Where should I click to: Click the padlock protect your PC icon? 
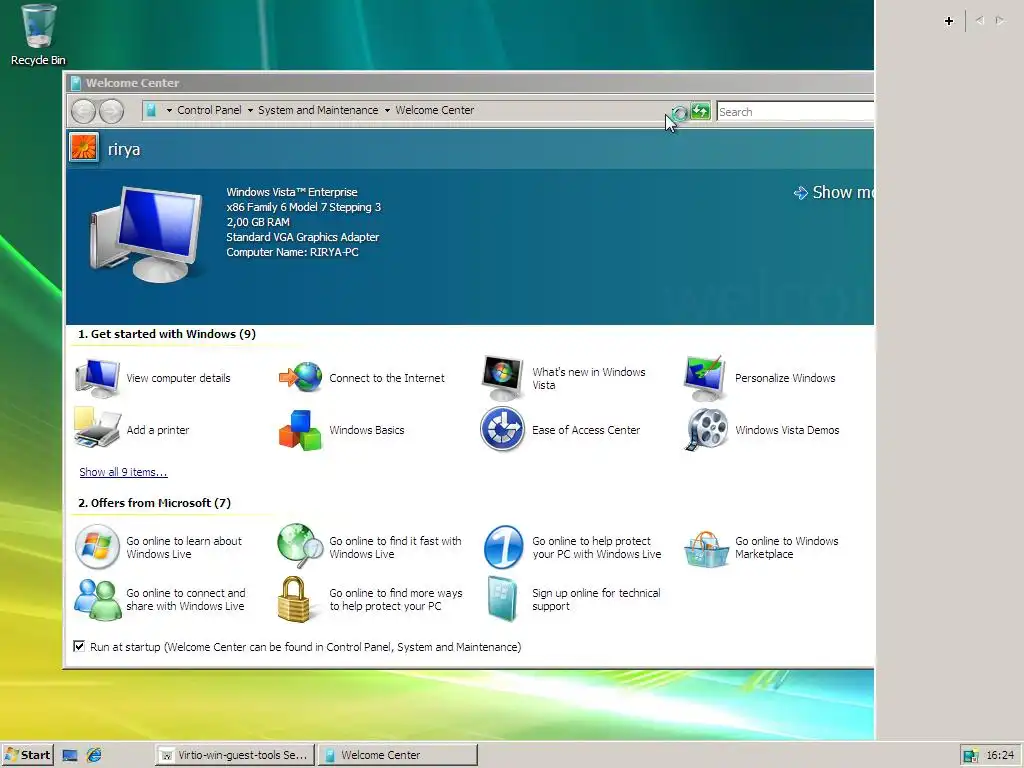click(294, 599)
